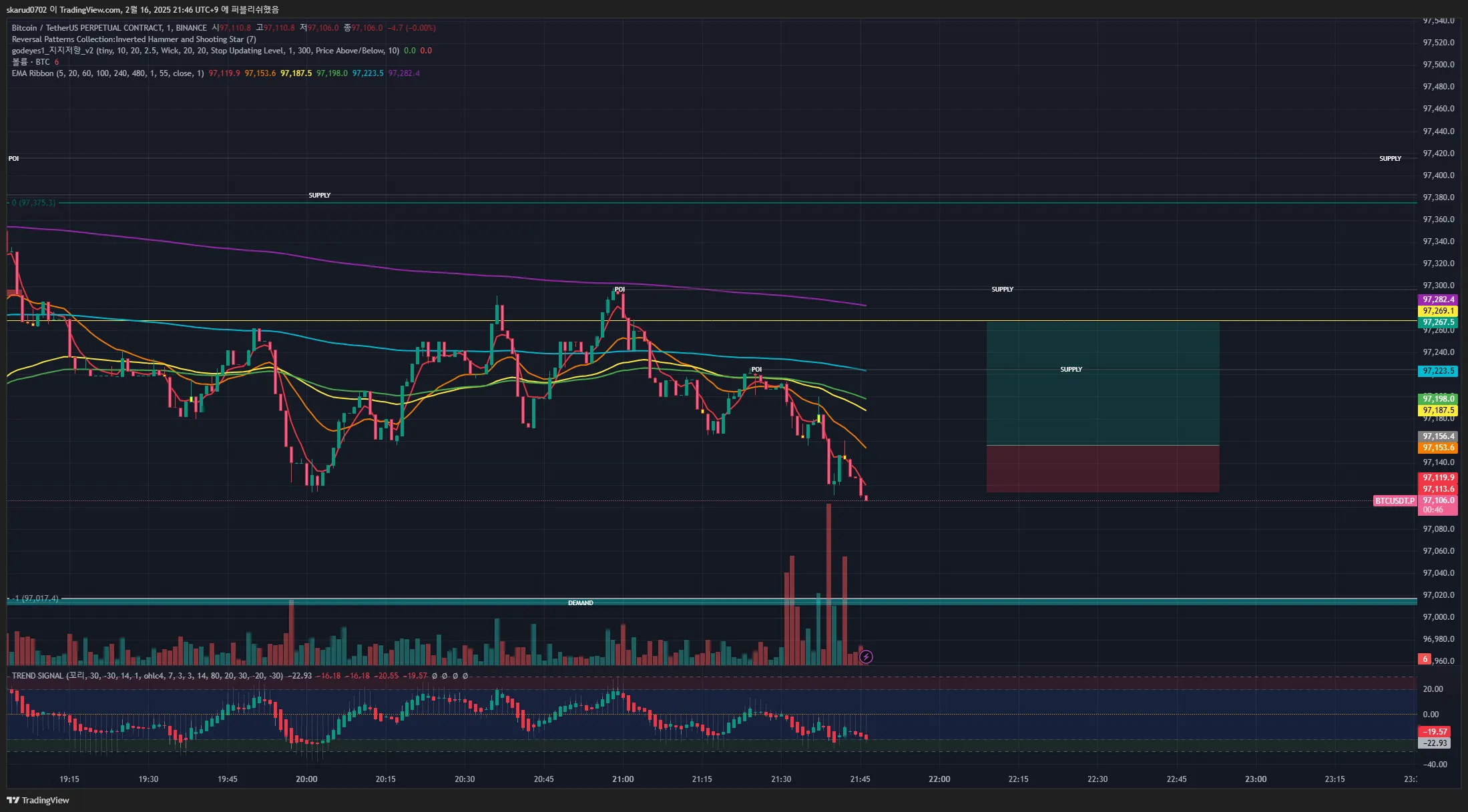Click the 97,520.0 price scale label

(1439, 43)
